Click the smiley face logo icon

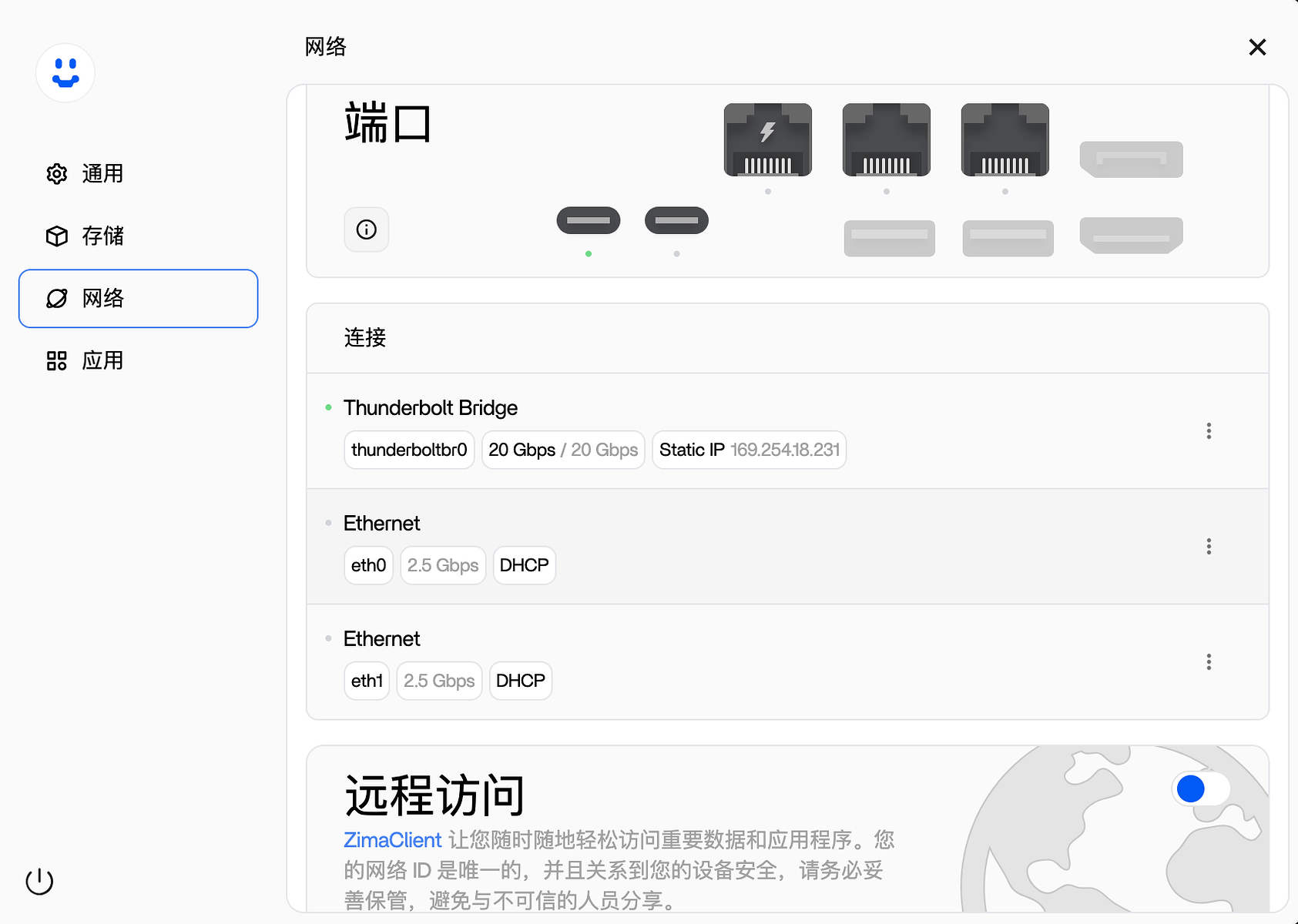coord(65,73)
